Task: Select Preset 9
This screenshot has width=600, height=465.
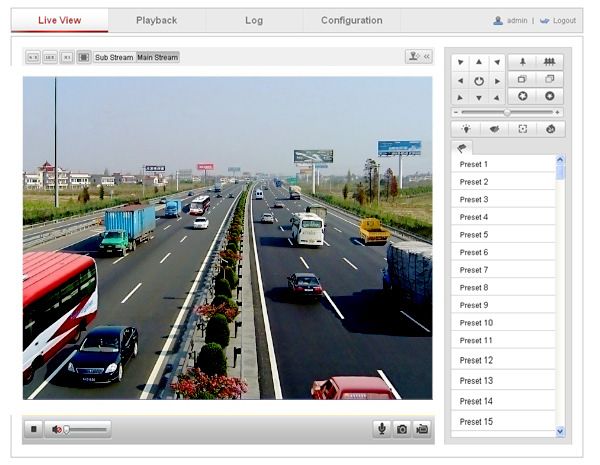Action: pyautogui.click(x=503, y=305)
